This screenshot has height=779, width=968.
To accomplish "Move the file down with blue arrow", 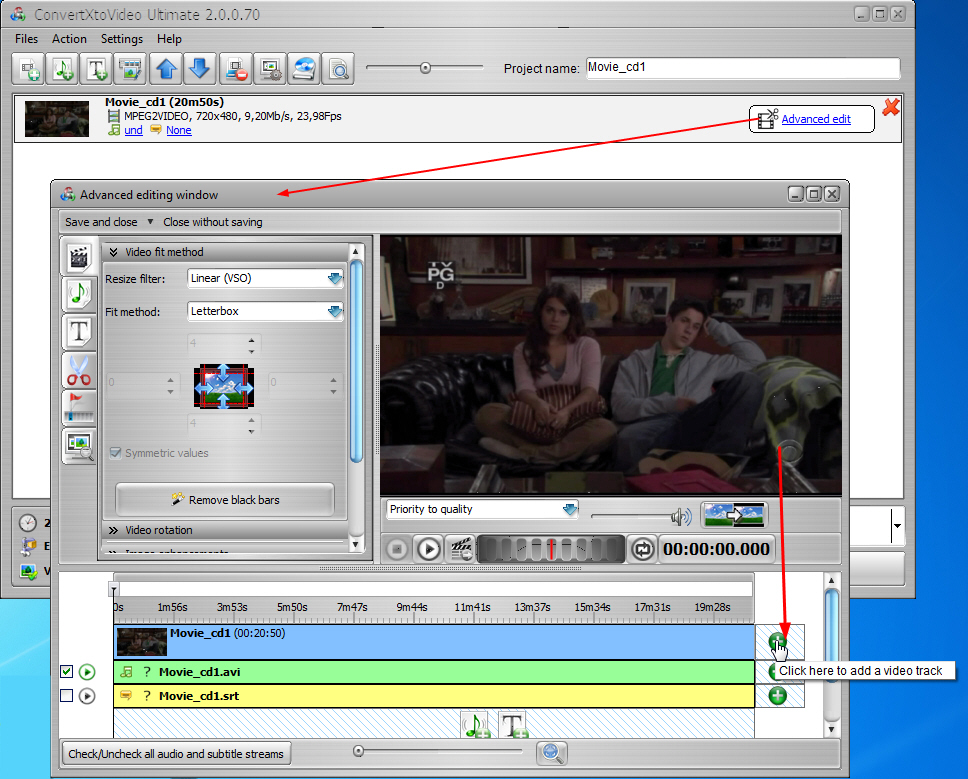I will click(x=199, y=69).
